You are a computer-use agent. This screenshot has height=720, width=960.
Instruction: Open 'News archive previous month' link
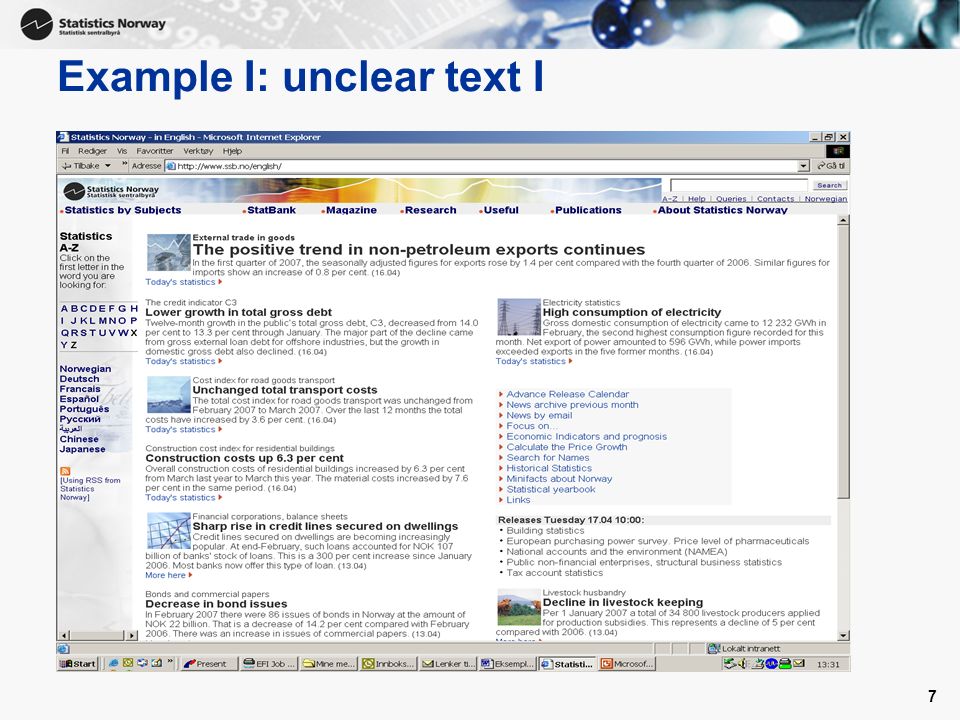(x=572, y=405)
